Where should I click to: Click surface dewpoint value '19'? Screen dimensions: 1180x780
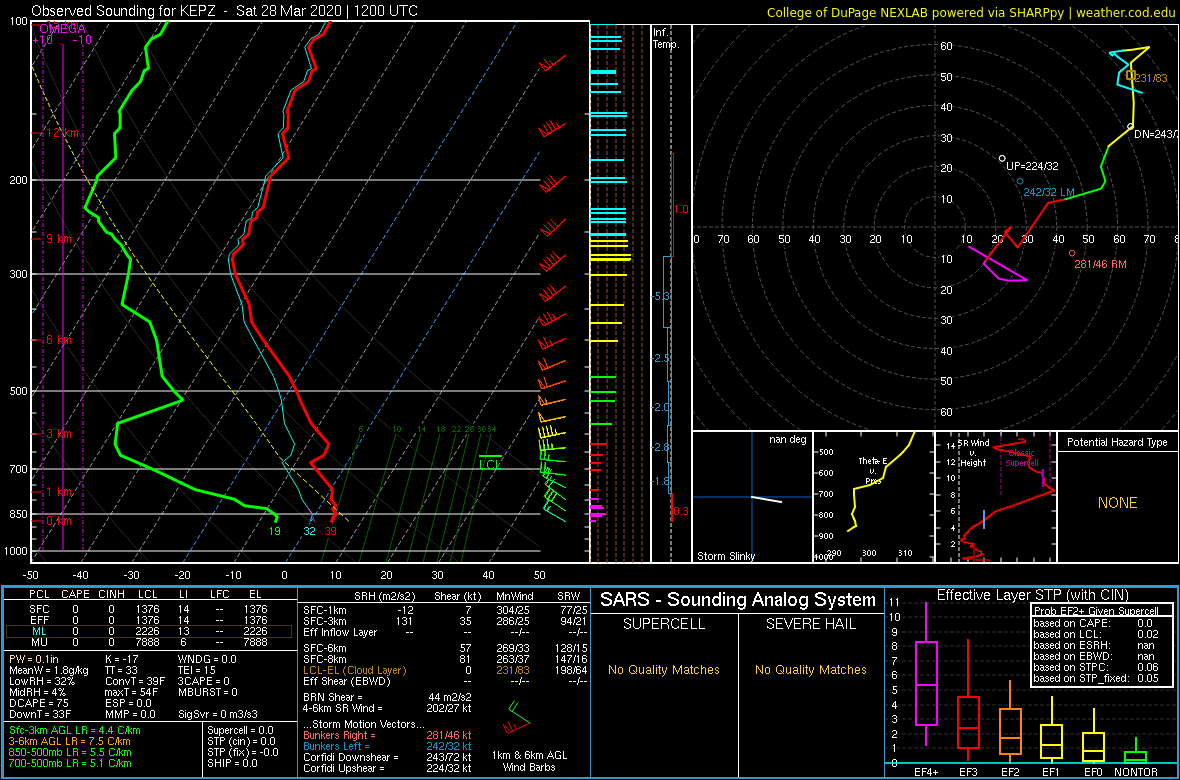(x=275, y=531)
